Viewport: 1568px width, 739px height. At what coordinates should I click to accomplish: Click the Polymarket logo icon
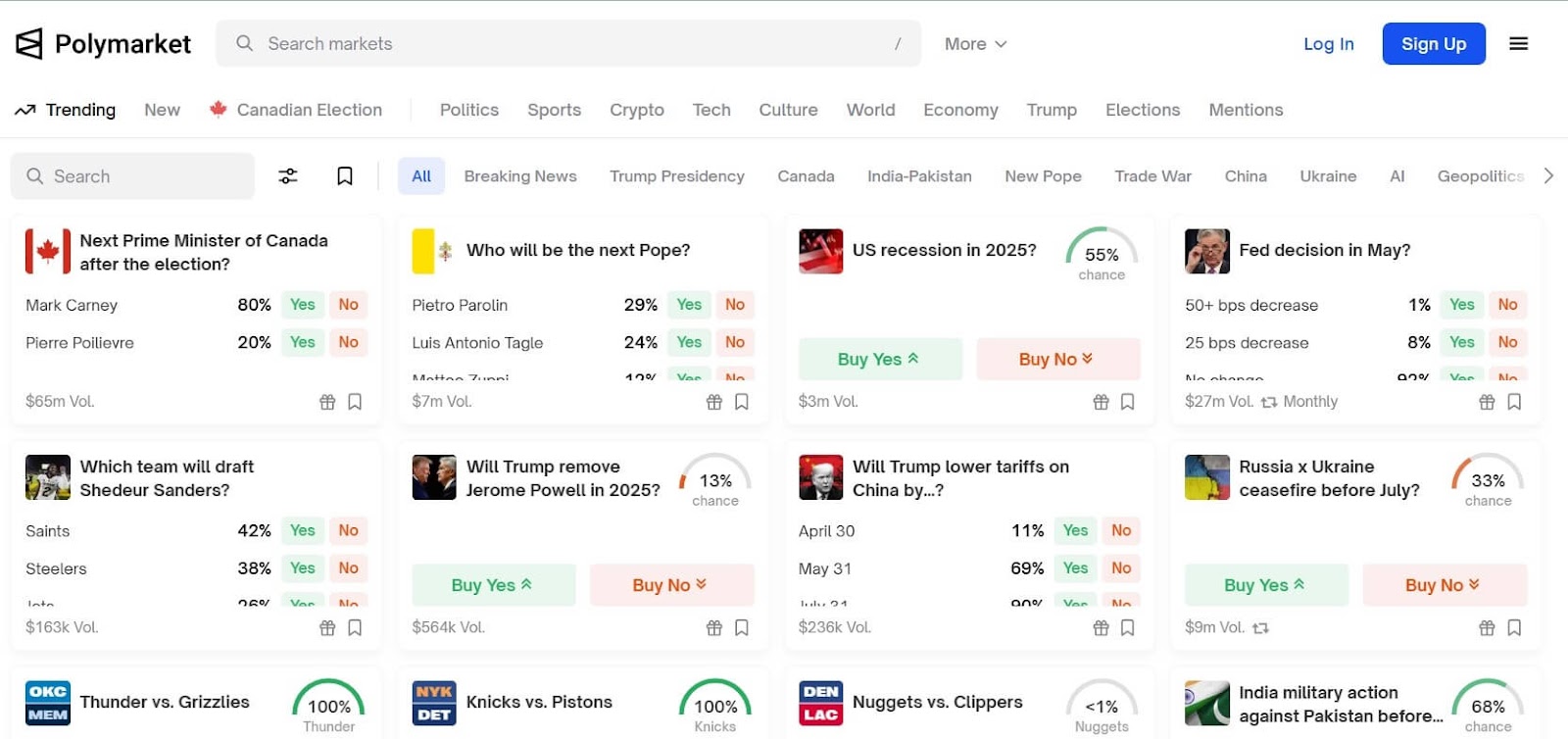29,44
